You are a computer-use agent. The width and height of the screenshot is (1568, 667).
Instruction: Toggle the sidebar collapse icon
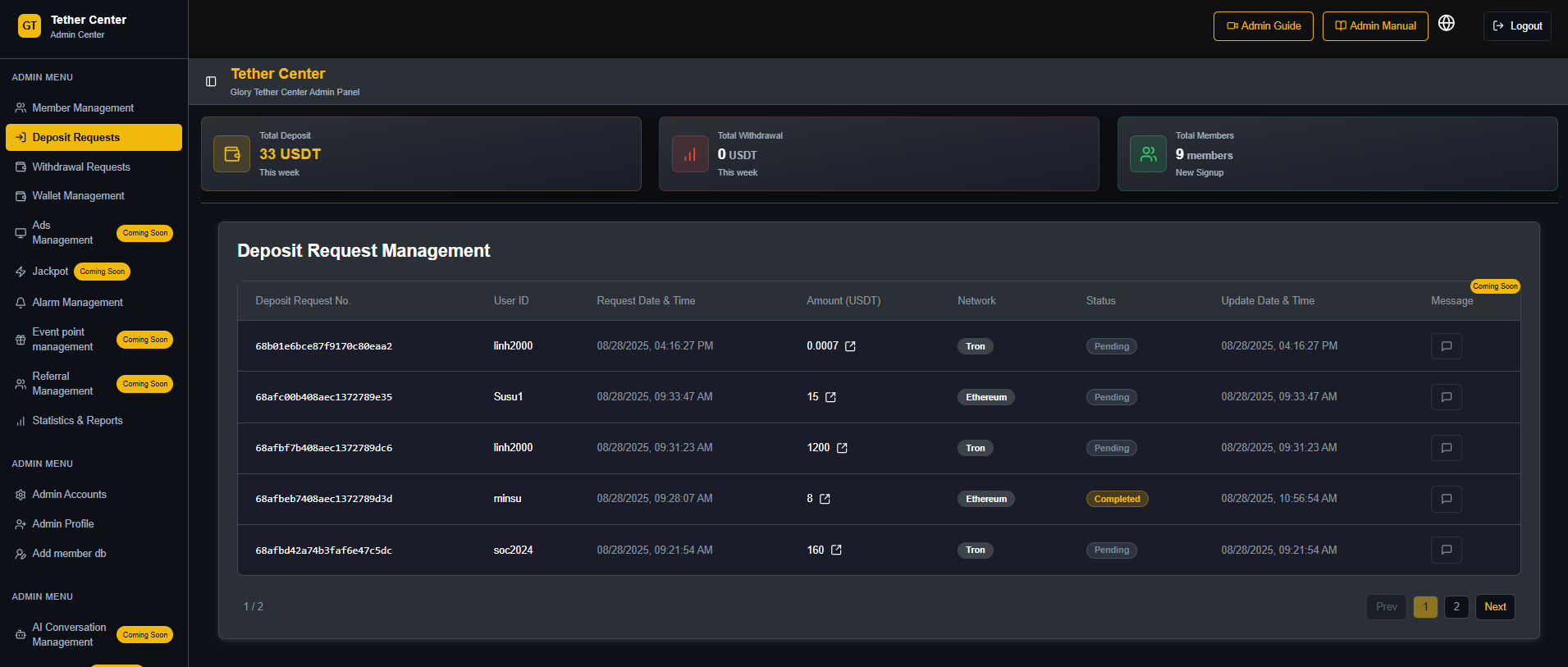211,81
